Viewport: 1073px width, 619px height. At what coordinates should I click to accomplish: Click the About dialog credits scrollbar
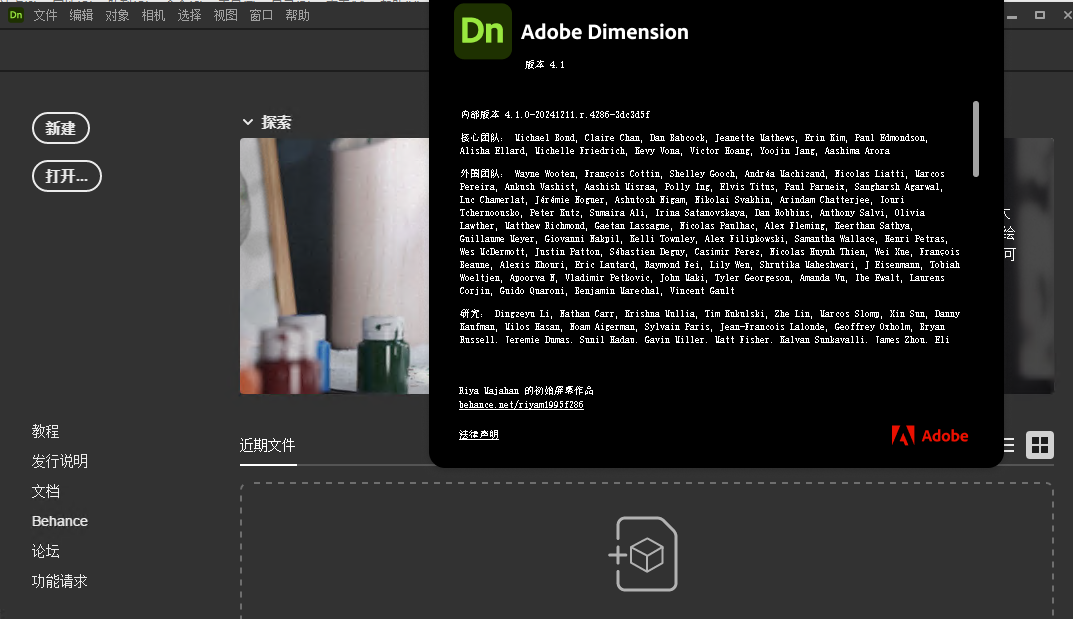coord(975,139)
